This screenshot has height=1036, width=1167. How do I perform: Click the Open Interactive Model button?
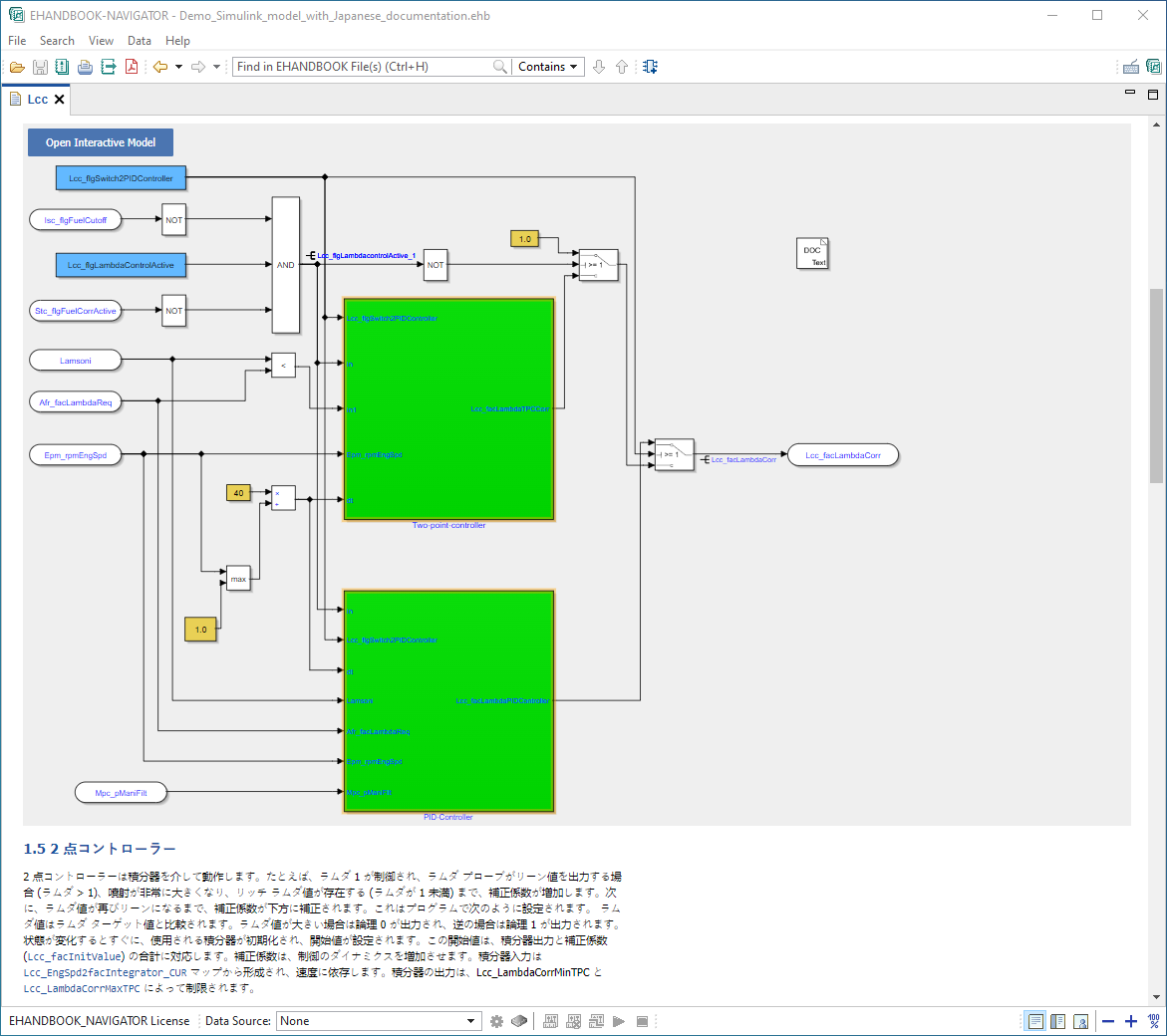(x=100, y=141)
